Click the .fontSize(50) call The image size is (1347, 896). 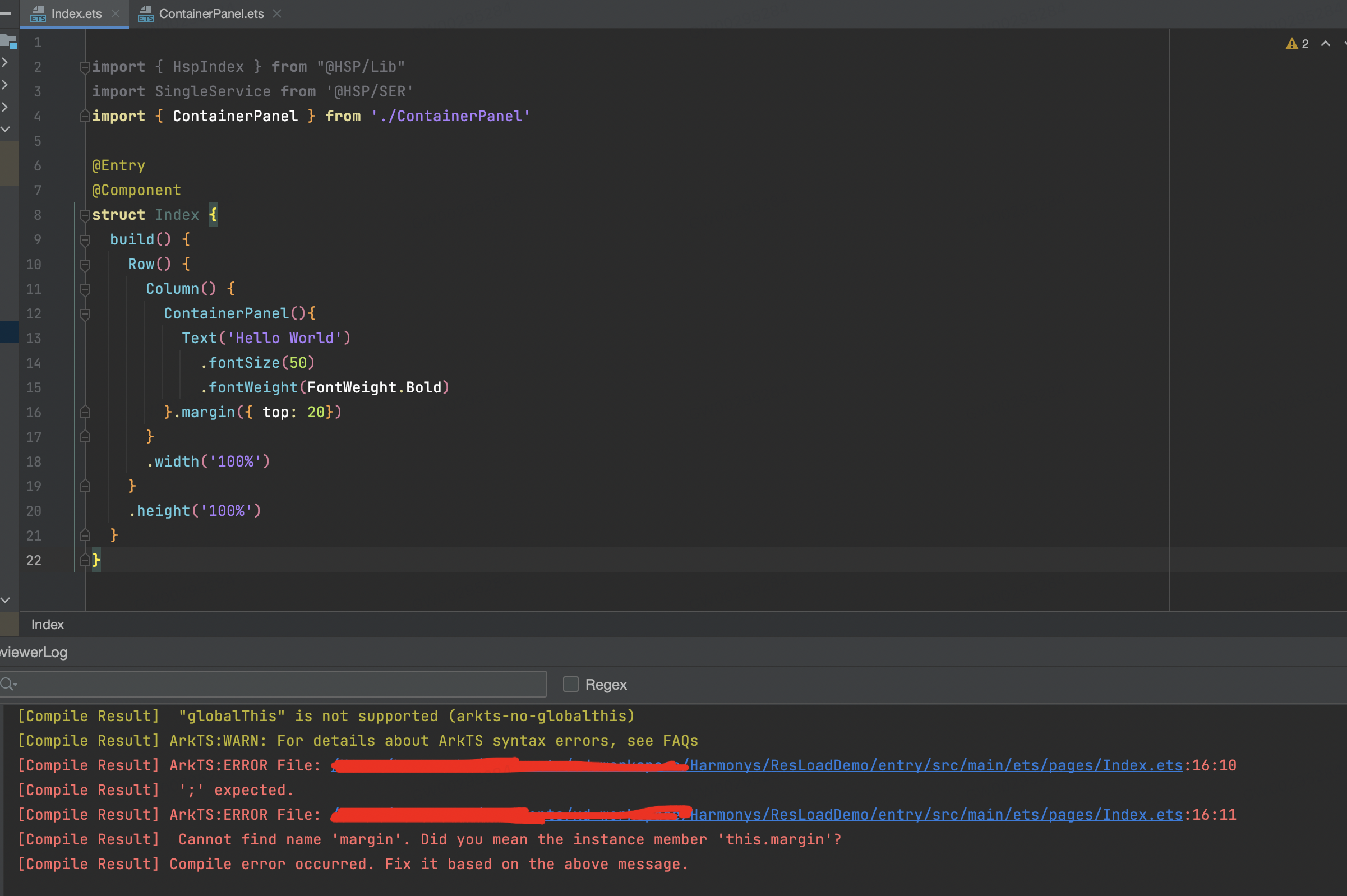[x=257, y=363]
